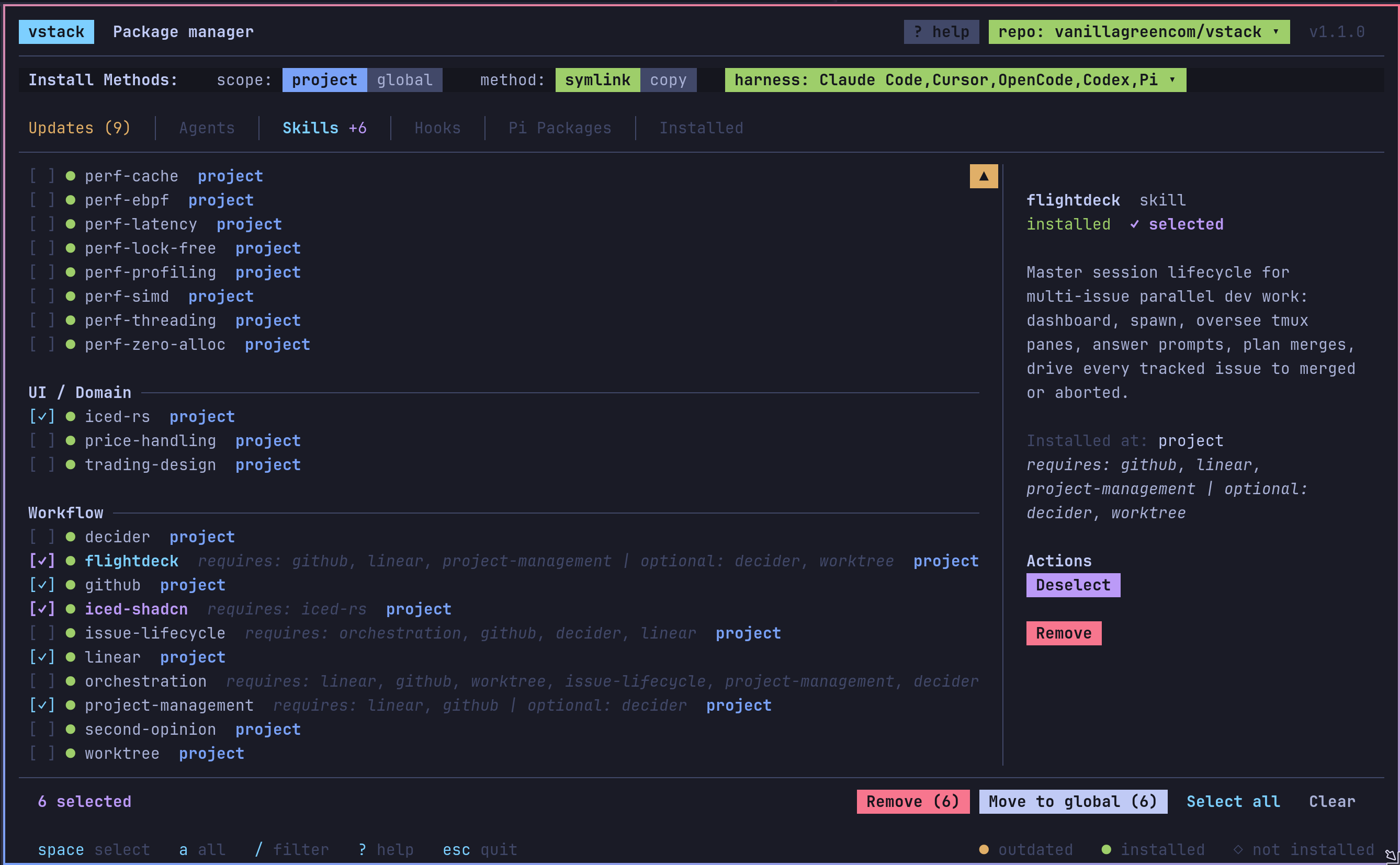Uncheck the flightdeck checkbox
The width and height of the screenshot is (1400, 865).
[42, 561]
